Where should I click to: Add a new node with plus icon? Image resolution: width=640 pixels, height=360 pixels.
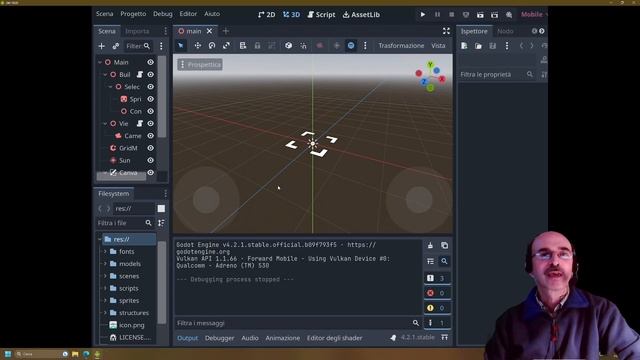point(102,46)
